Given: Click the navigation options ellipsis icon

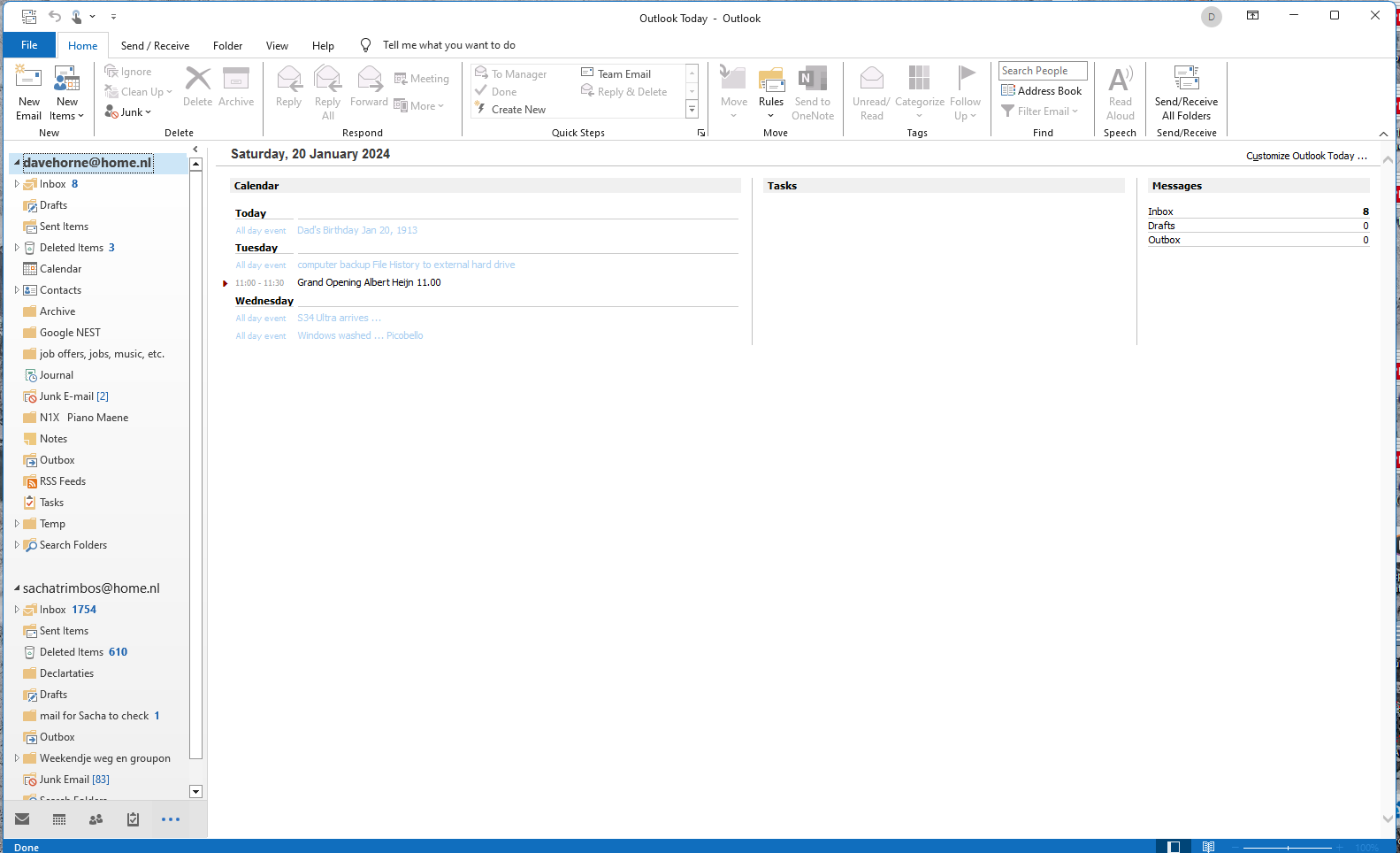Looking at the screenshot, I should tap(171, 819).
